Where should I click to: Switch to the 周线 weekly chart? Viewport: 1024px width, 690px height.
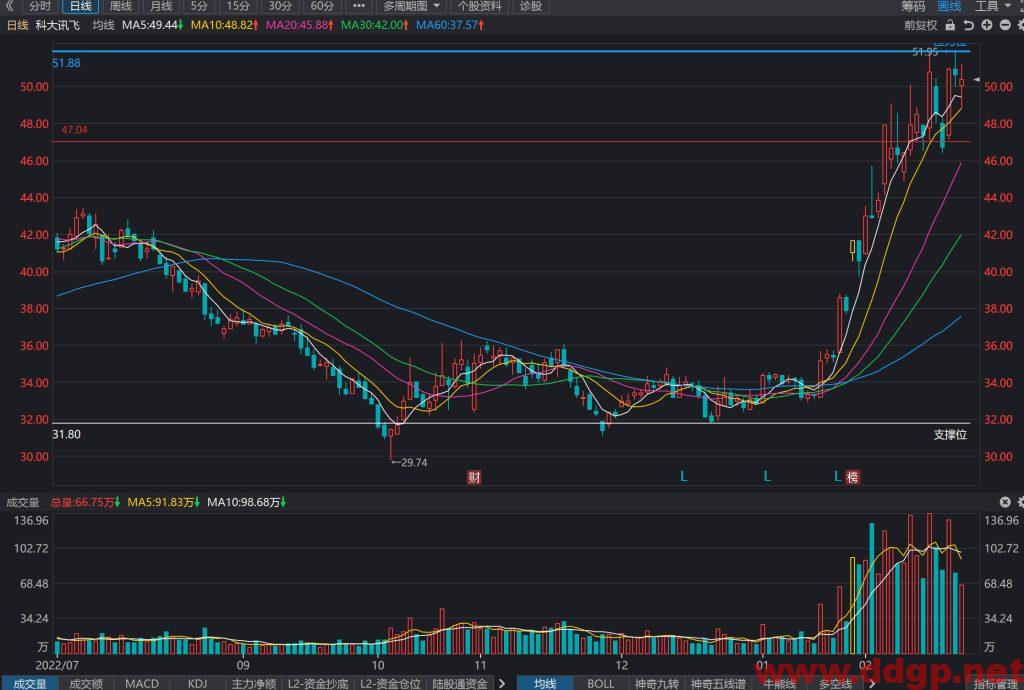(x=121, y=7)
